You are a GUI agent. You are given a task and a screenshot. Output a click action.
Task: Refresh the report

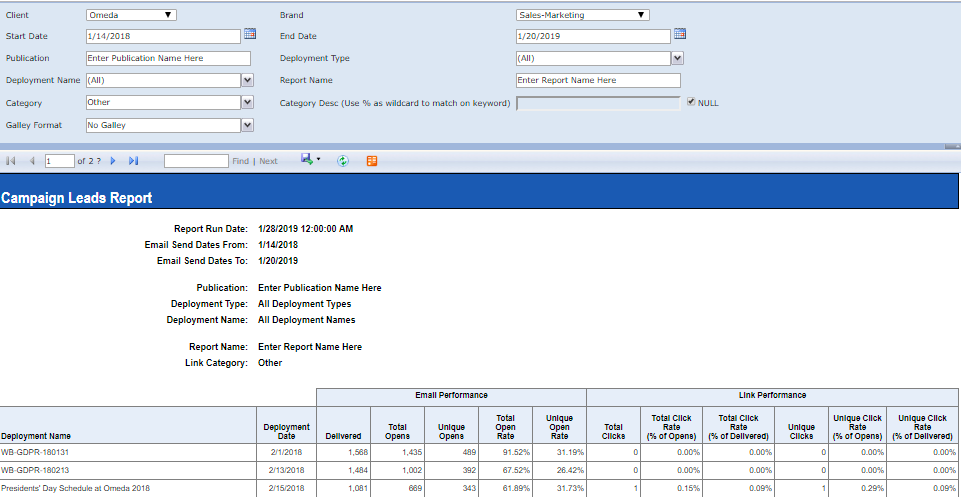point(343,161)
